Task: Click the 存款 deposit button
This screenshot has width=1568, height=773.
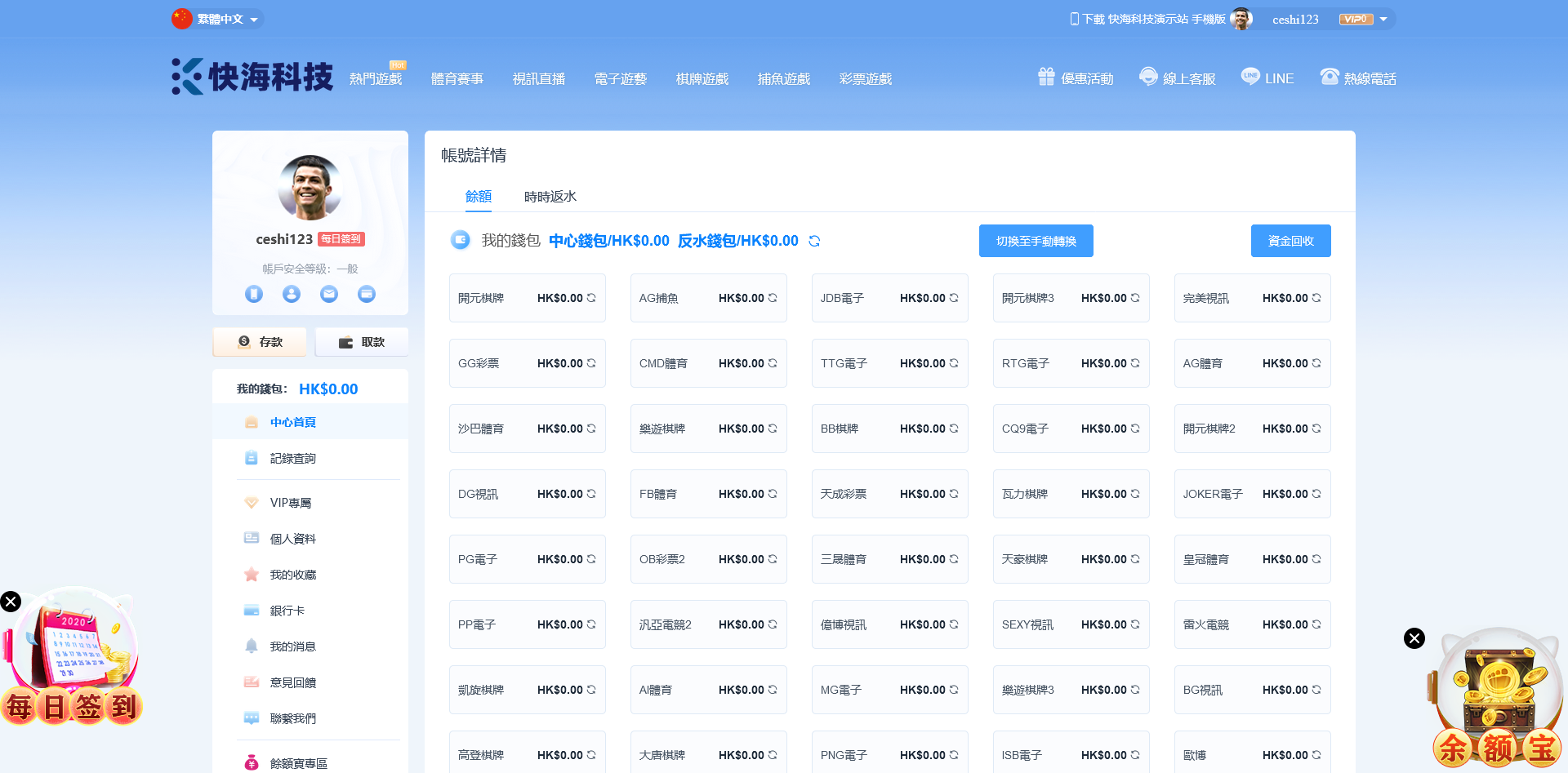Action: tap(260, 342)
